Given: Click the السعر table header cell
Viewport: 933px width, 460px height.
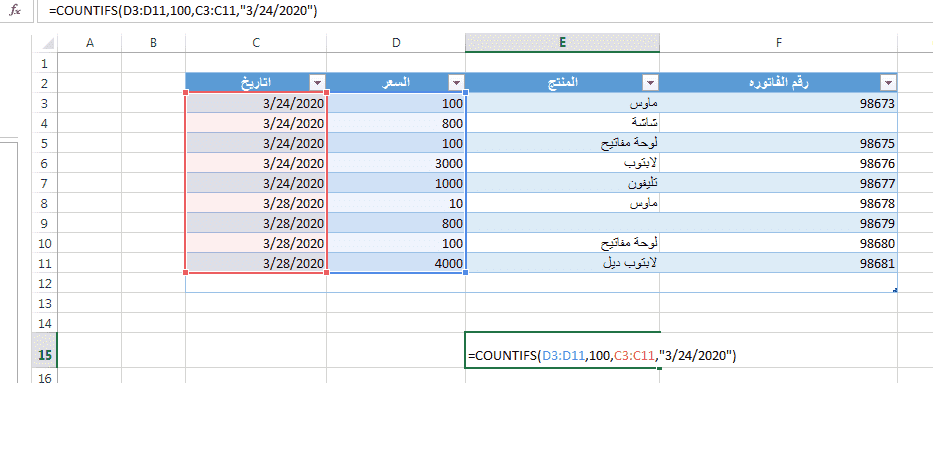Looking at the screenshot, I should [396, 82].
